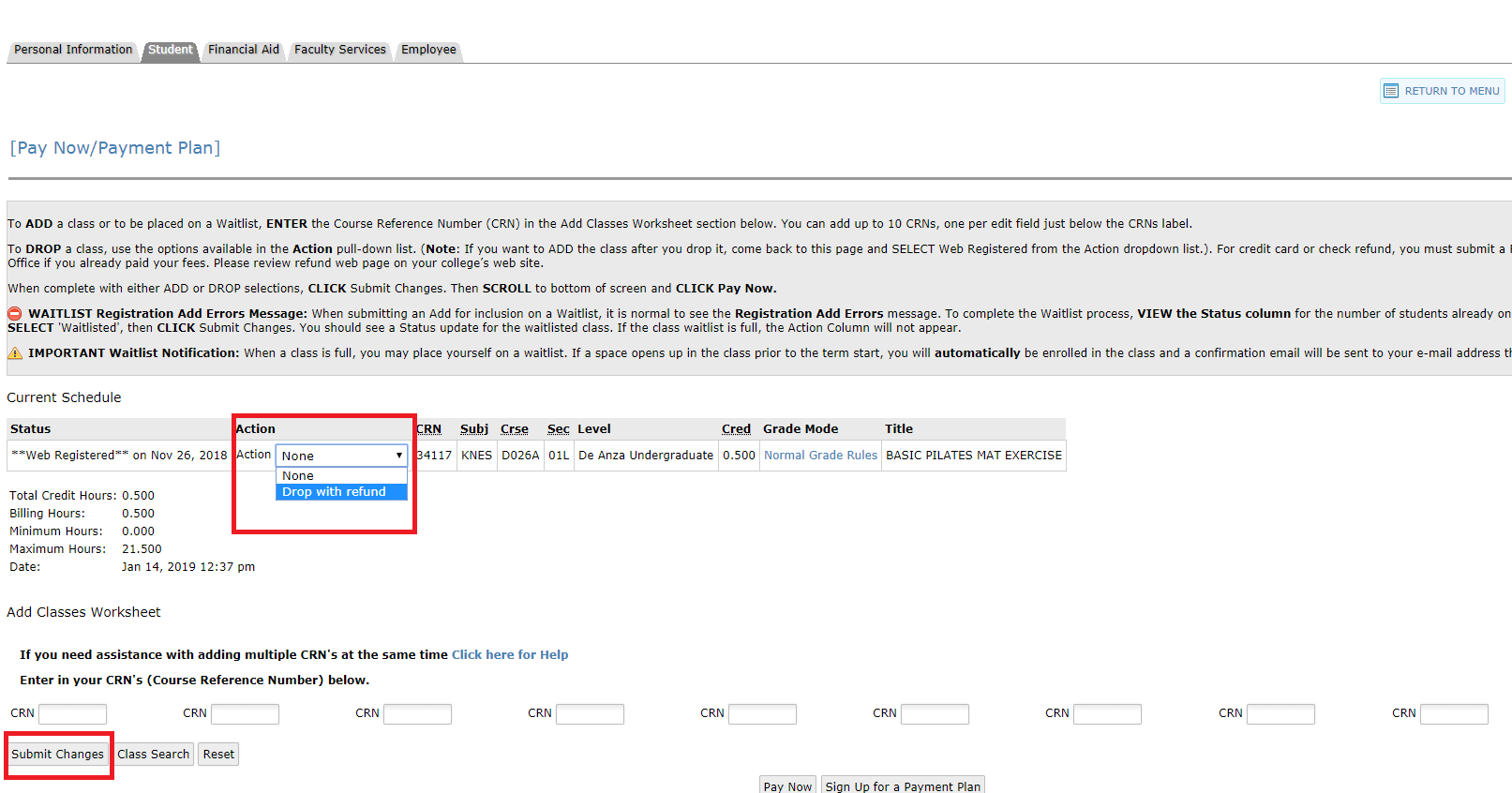The image size is (1512, 793).
Task: Sign Up for a Payment Plan
Action: click(x=903, y=786)
